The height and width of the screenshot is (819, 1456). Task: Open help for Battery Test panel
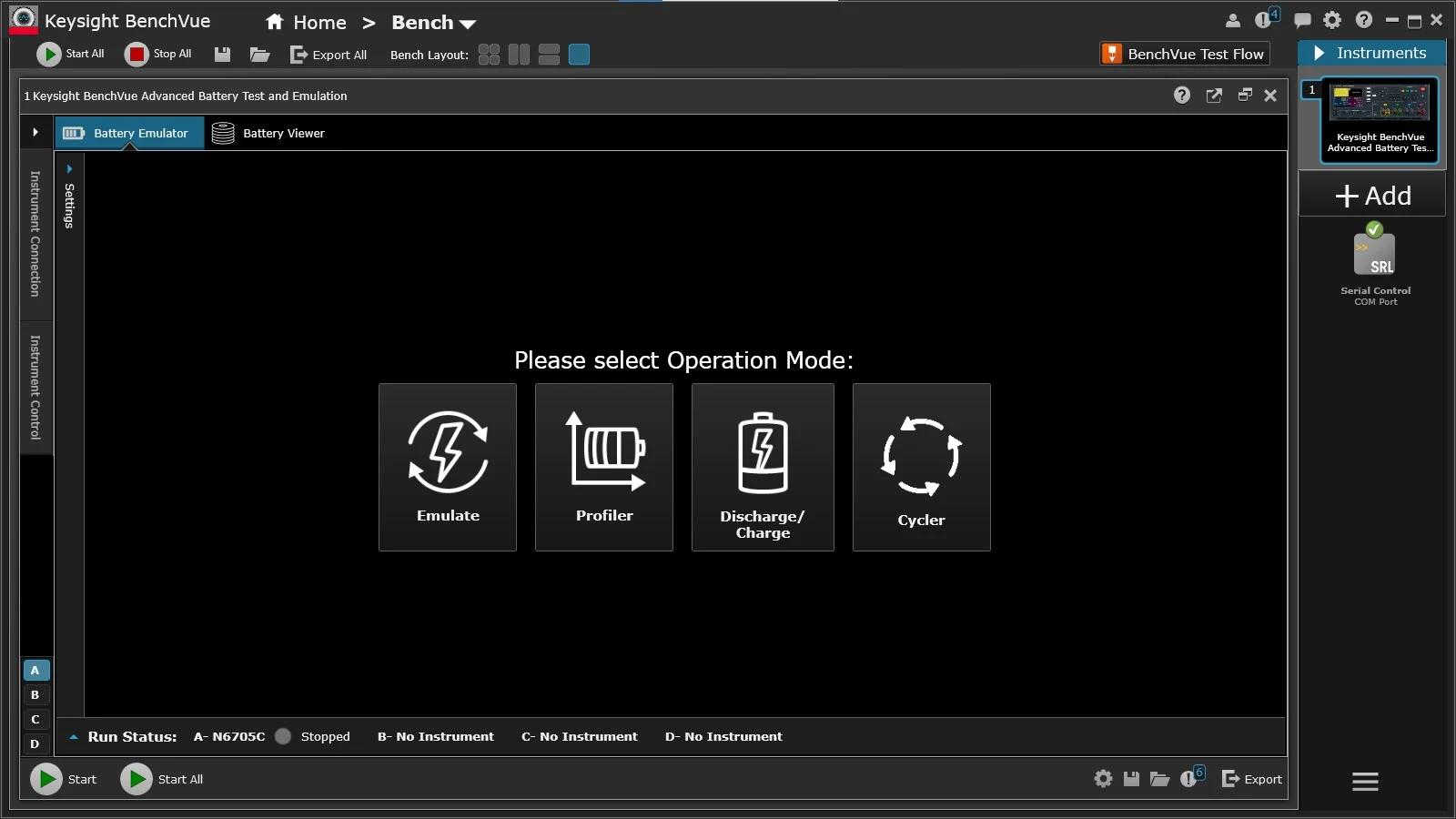pos(1182,95)
